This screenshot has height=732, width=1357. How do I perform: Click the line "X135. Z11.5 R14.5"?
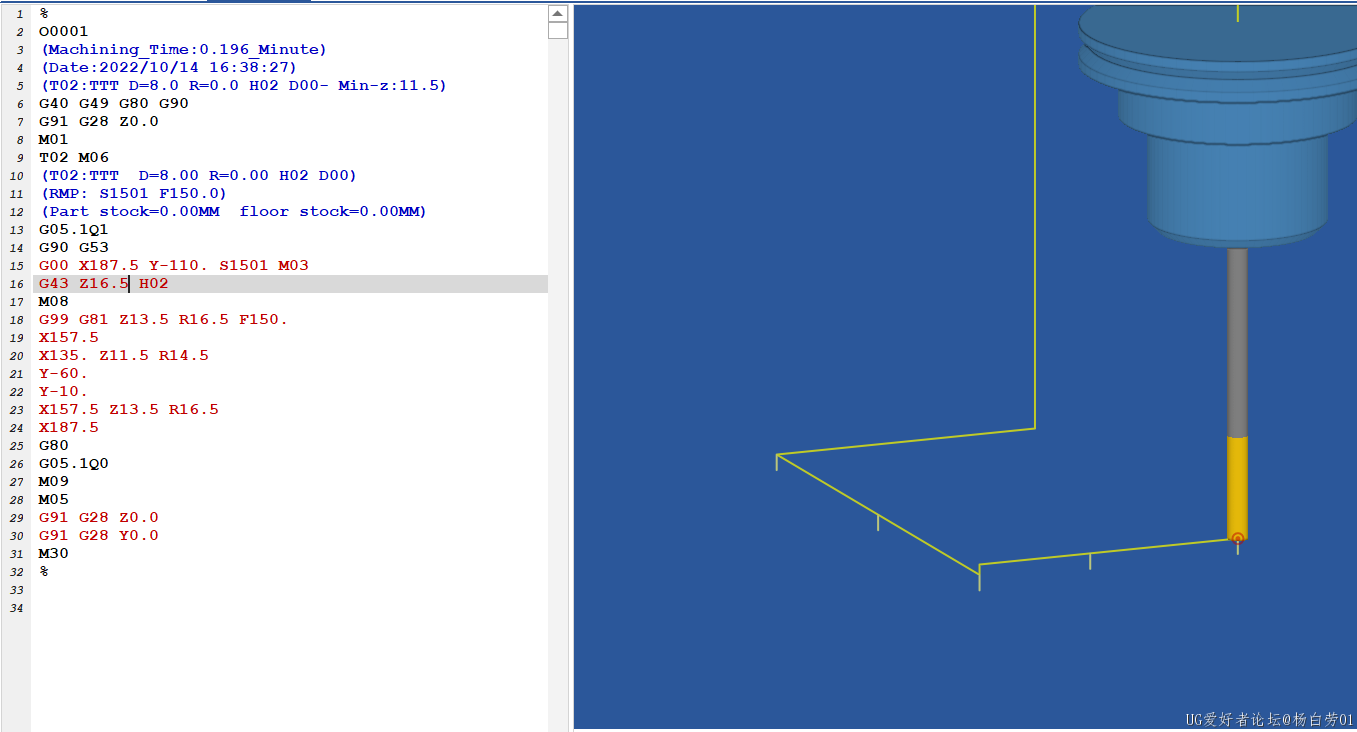(x=124, y=355)
